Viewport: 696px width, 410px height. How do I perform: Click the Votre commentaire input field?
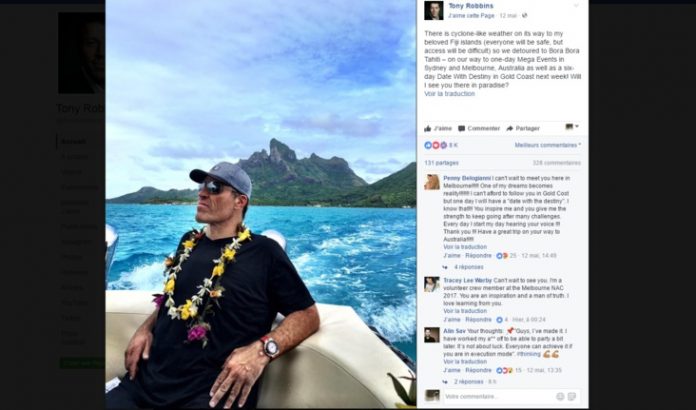pyautogui.click(x=498, y=396)
